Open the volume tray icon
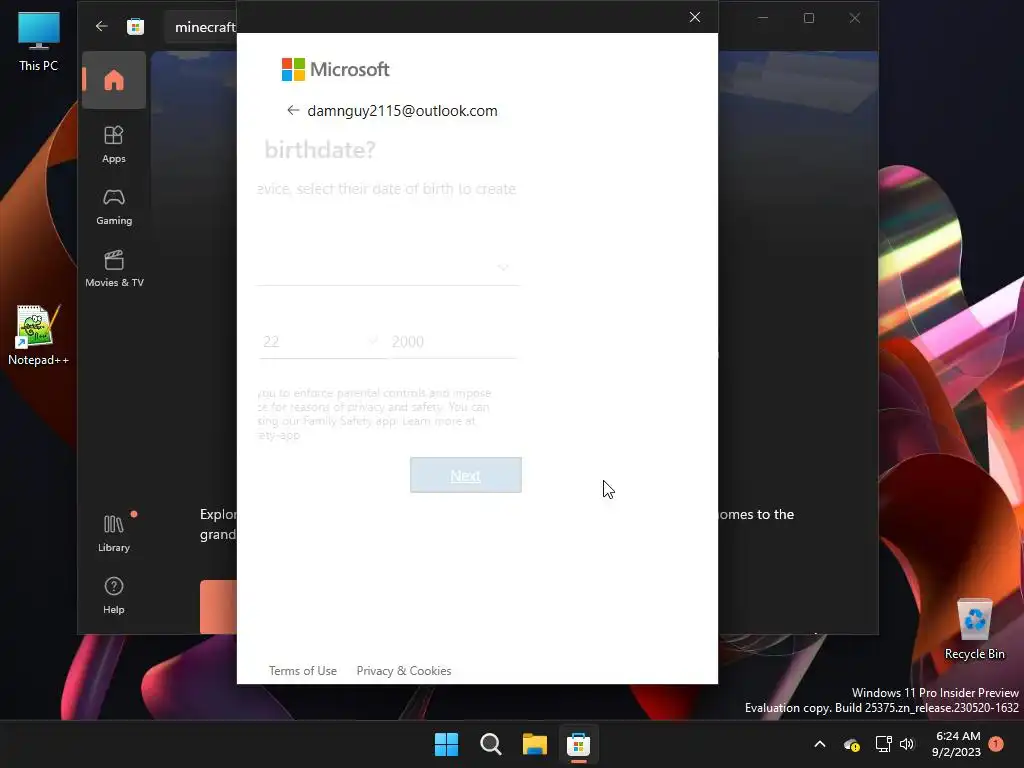 point(906,744)
